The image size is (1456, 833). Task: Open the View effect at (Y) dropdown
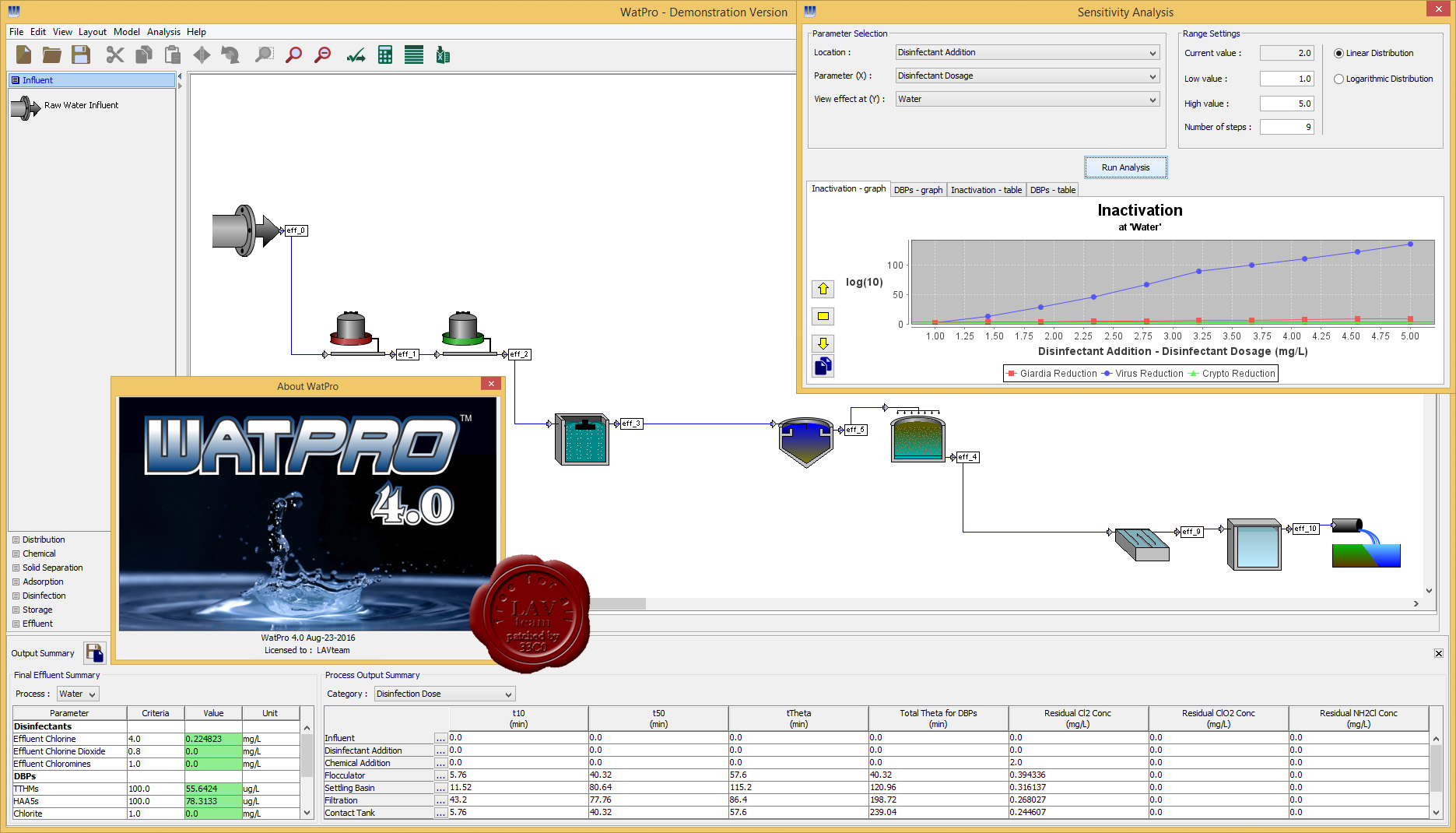pyautogui.click(x=1027, y=99)
